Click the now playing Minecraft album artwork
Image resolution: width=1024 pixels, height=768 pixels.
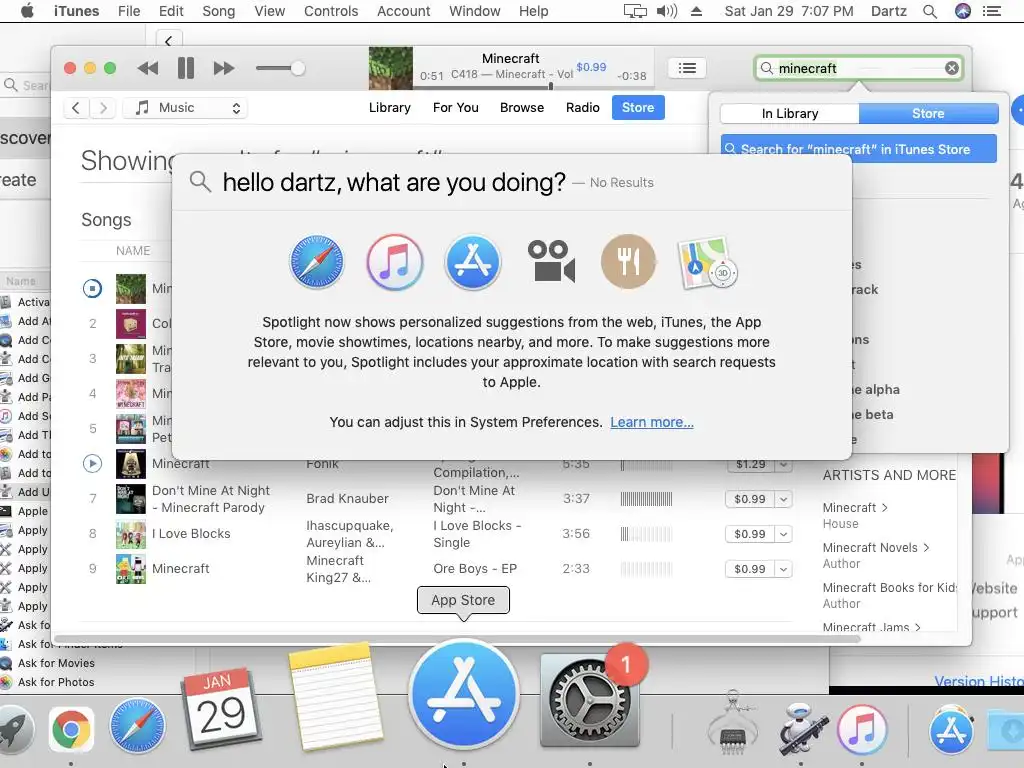coord(391,68)
